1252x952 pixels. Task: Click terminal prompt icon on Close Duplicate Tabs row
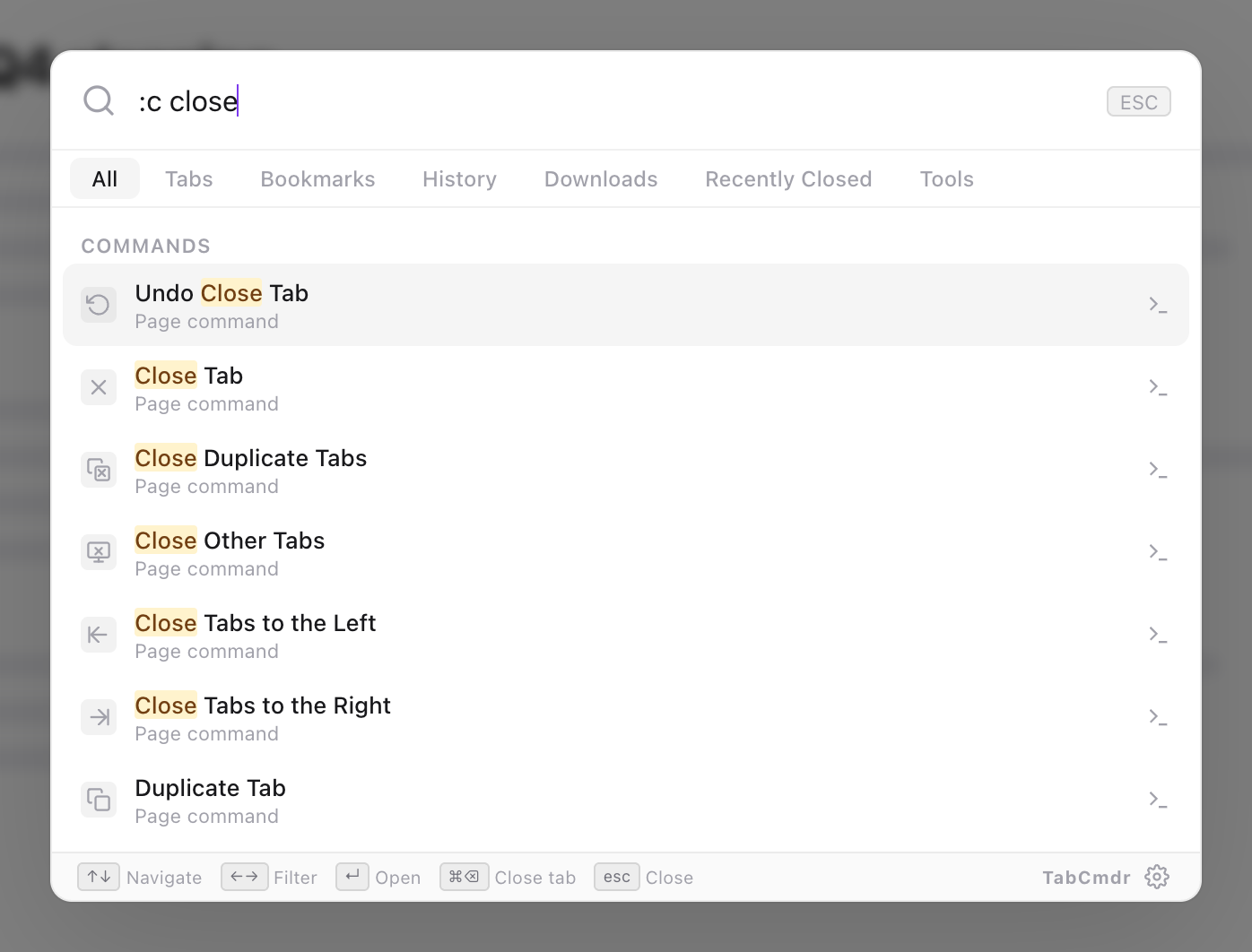(x=1158, y=470)
